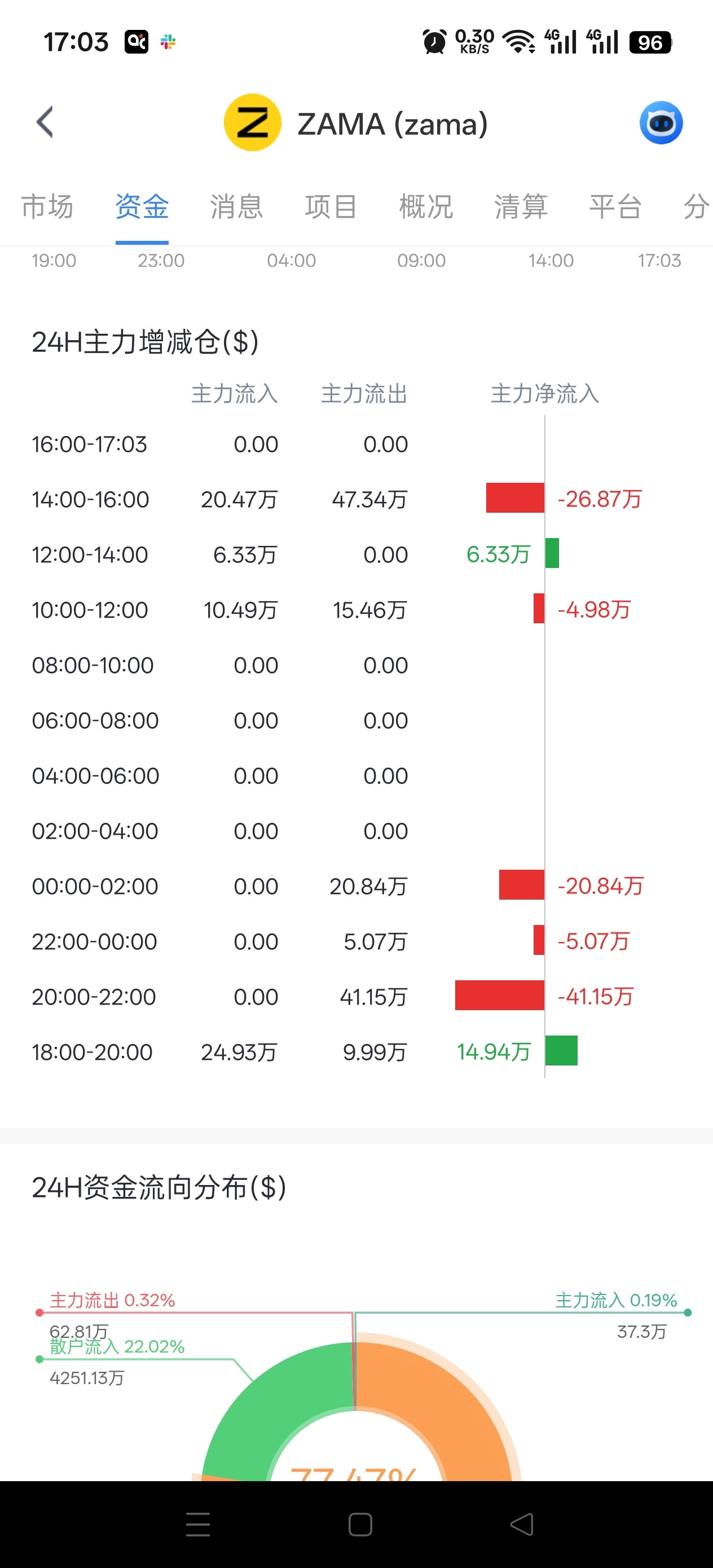The width and height of the screenshot is (713, 1568).
Task: Switch to the 清算 tab
Action: [521, 206]
